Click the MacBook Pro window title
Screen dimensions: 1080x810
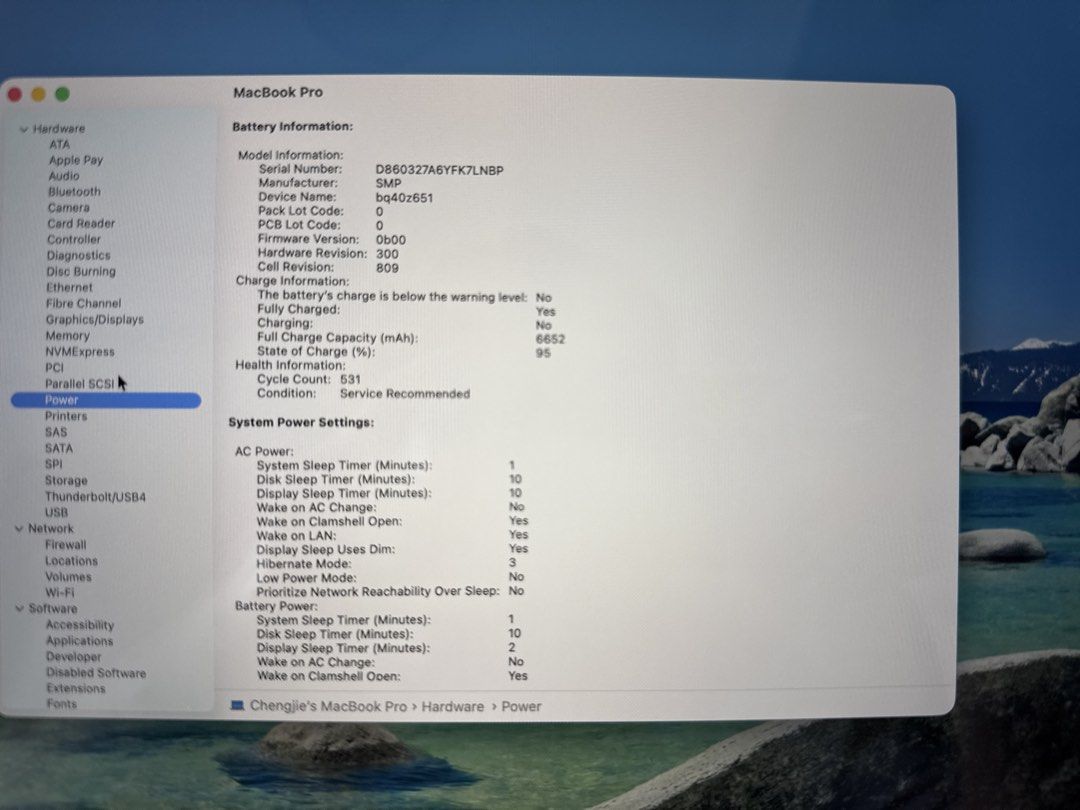[278, 92]
